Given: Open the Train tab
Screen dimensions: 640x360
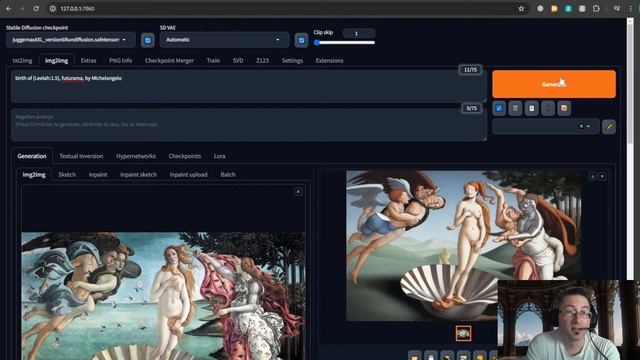Looking at the screenshot, I should point(213,60).
